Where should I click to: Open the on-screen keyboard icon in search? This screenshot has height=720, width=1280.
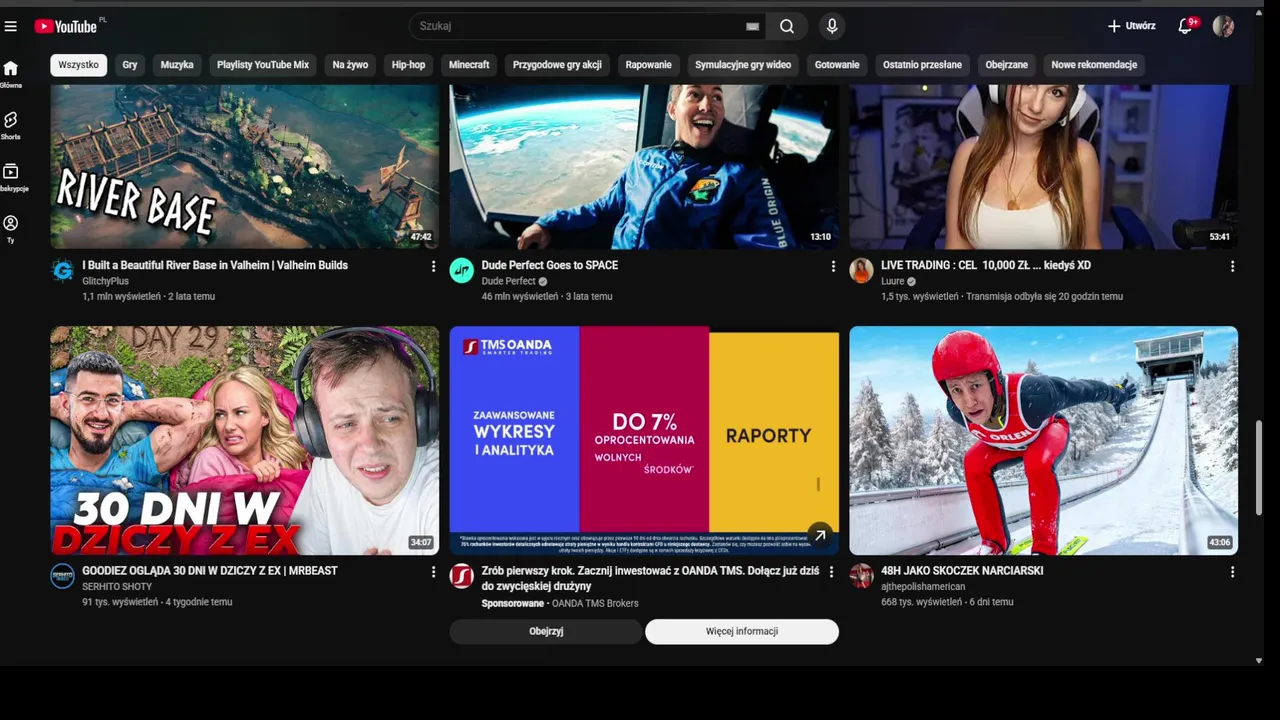click(x=752, y=27)
